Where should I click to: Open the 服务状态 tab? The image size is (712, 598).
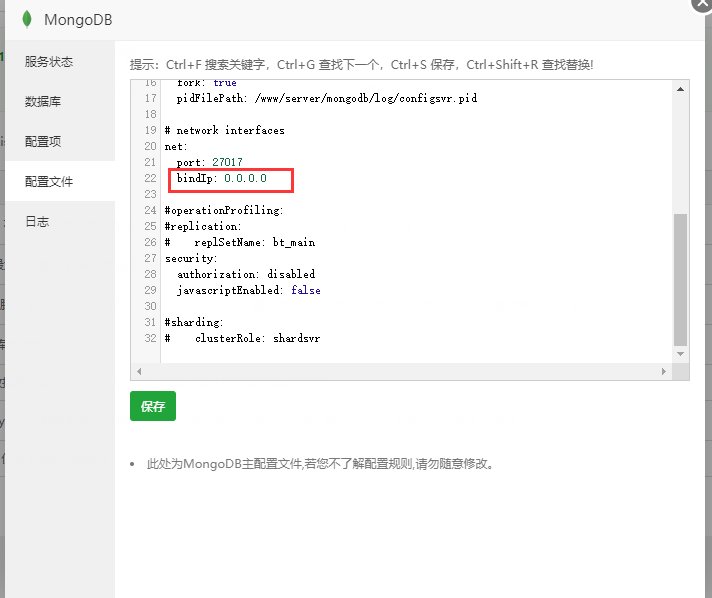tap(60, 61)
